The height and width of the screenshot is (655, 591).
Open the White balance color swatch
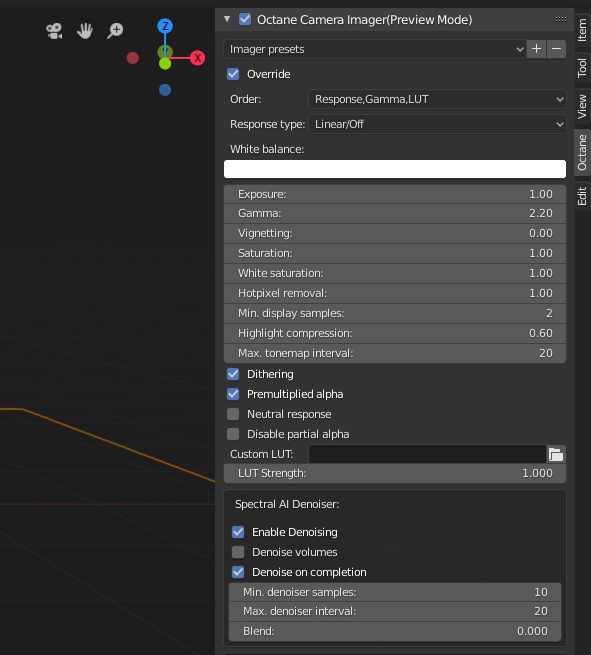coord(395,169)
